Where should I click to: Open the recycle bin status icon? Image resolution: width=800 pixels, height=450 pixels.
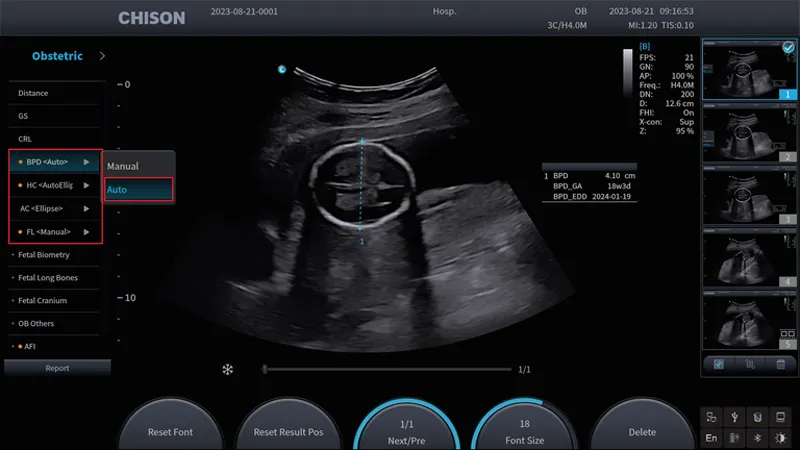click(758, 417)
